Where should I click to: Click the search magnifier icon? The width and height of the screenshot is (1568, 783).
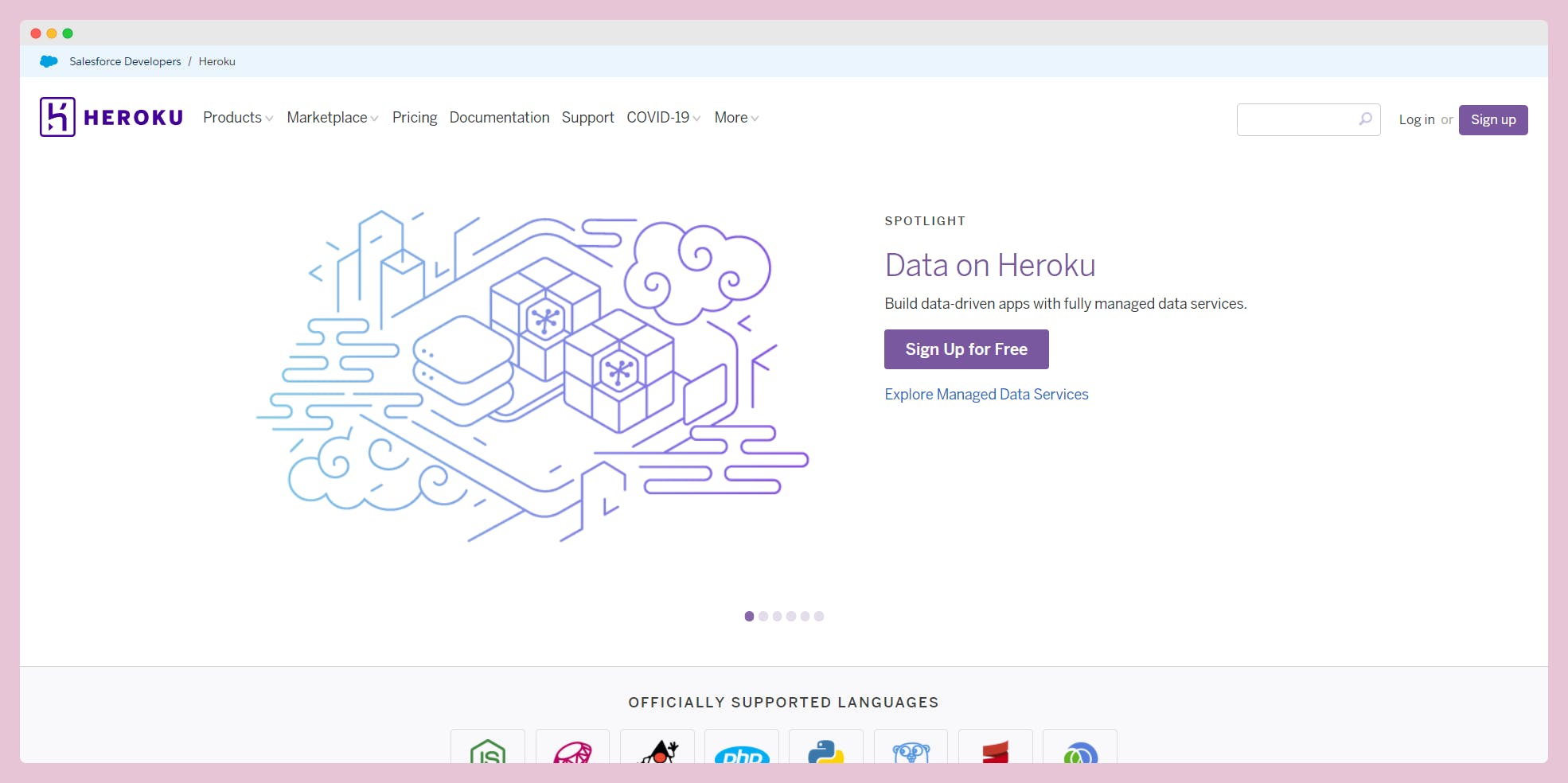pyautogui.click(x=1365, y=119)
